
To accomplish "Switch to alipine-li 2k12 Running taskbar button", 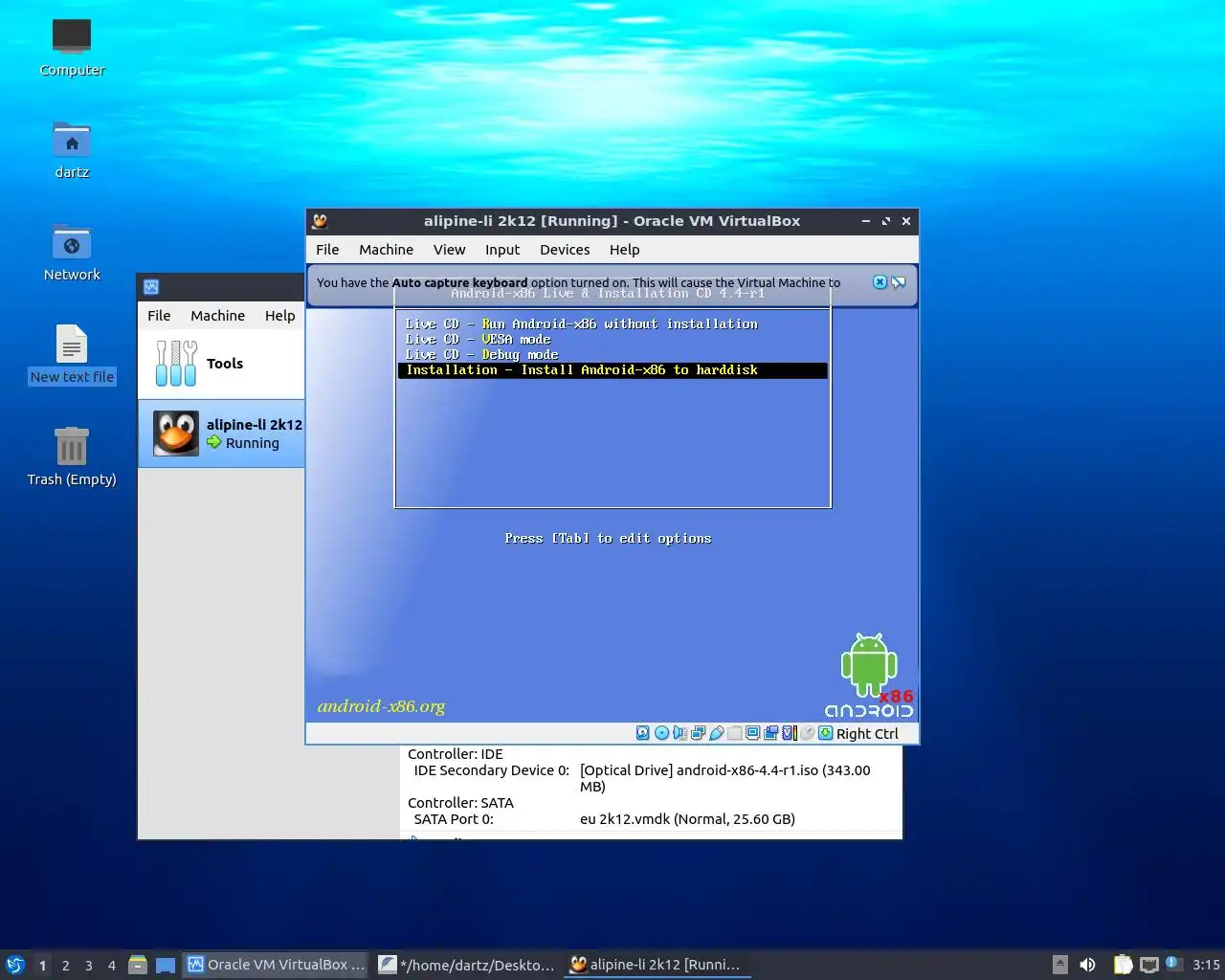I will (657, 965).
